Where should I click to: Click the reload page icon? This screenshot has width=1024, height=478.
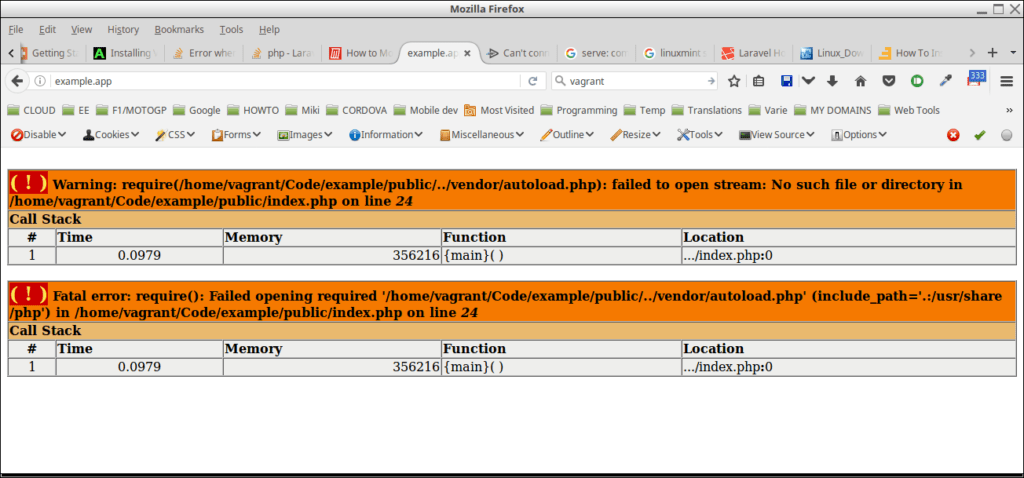[533, 81]
